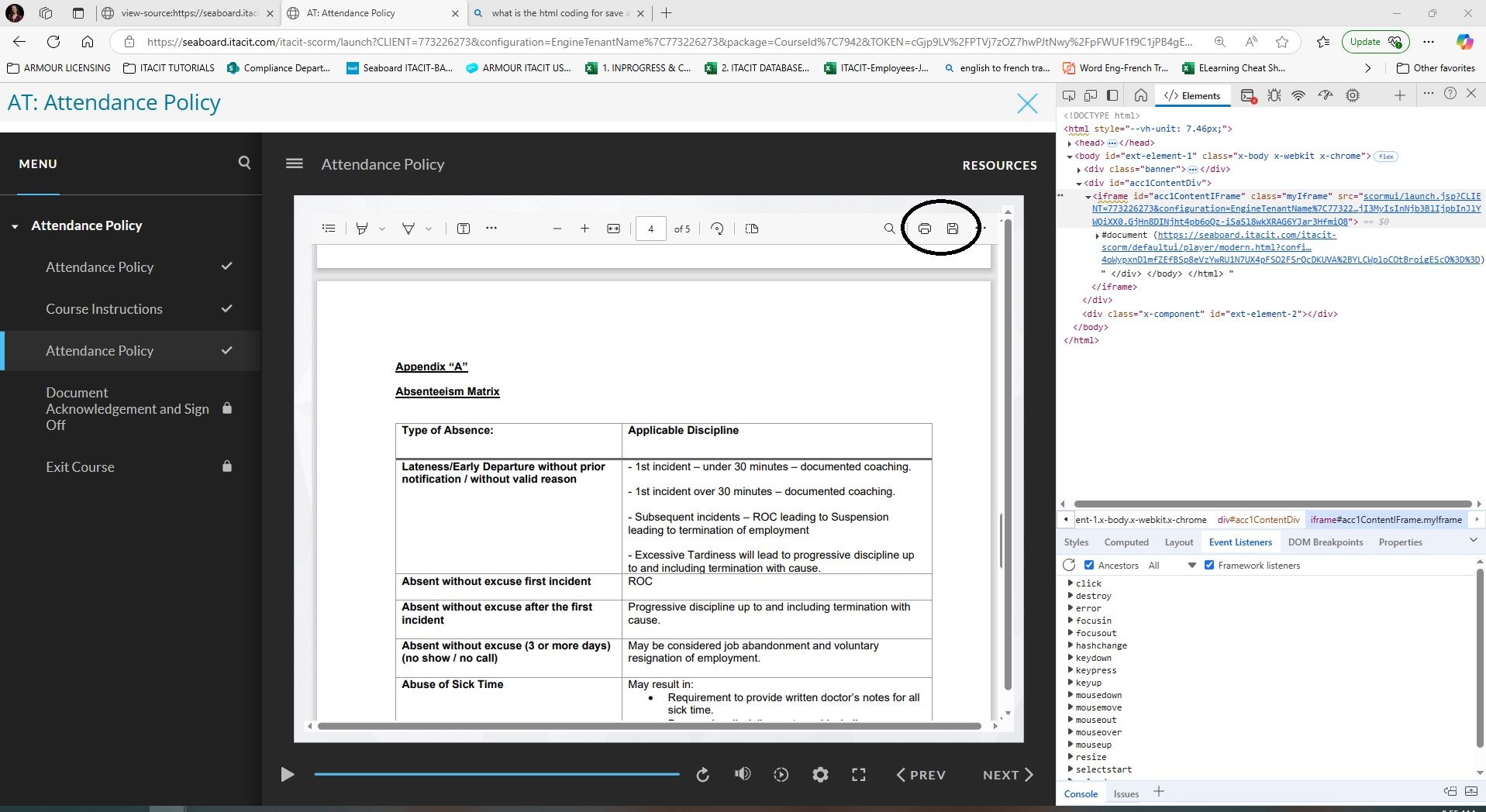This screenshot has width=1486, height=812.
Task: Click the fullscreen icon in the course player
Action: pyautogui.click(x=859, y=774)
